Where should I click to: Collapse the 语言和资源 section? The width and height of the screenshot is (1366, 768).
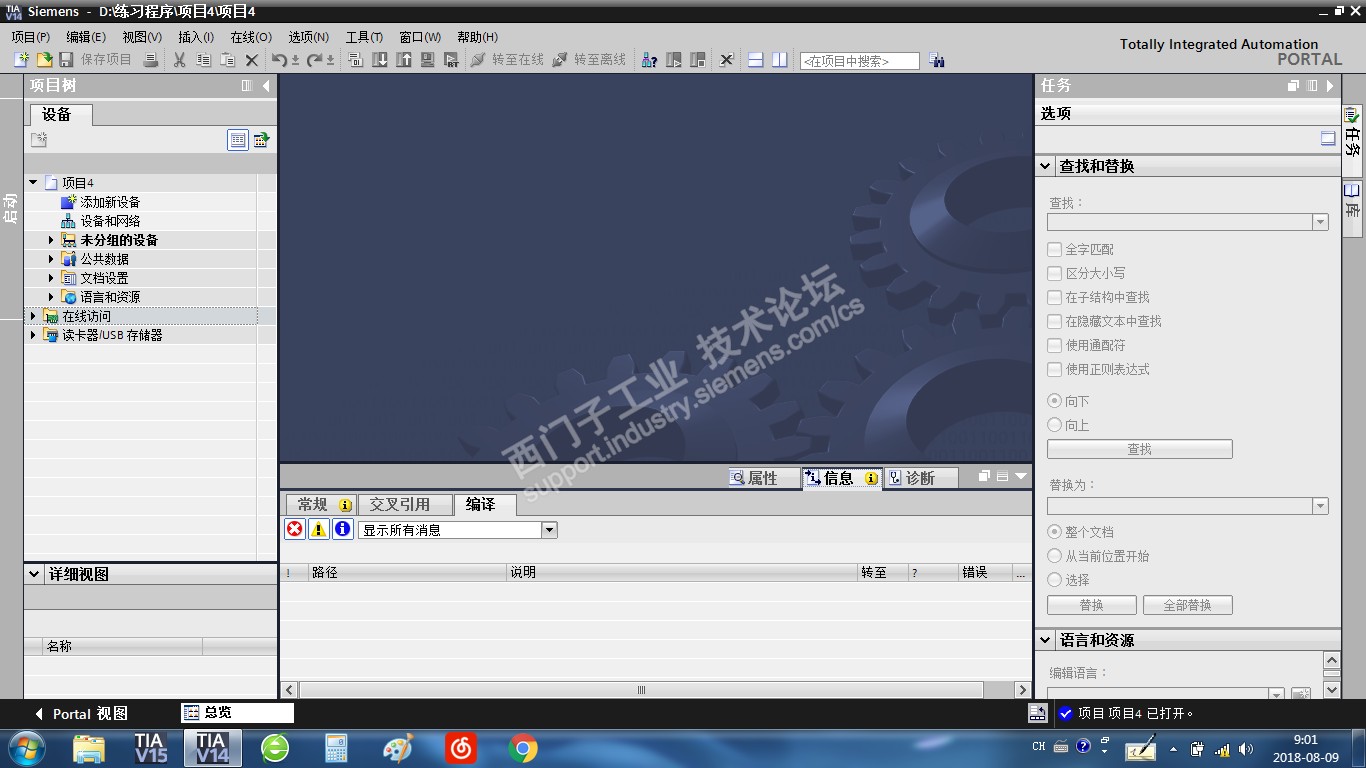1046,640
